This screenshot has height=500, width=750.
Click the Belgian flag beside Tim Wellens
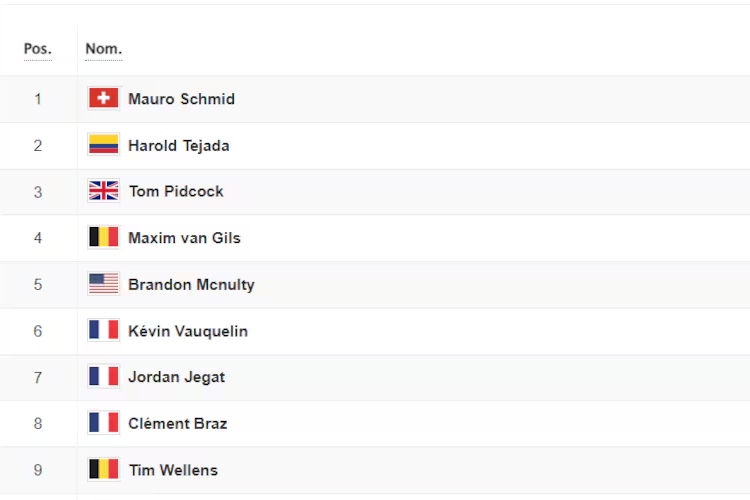point(103,469)
